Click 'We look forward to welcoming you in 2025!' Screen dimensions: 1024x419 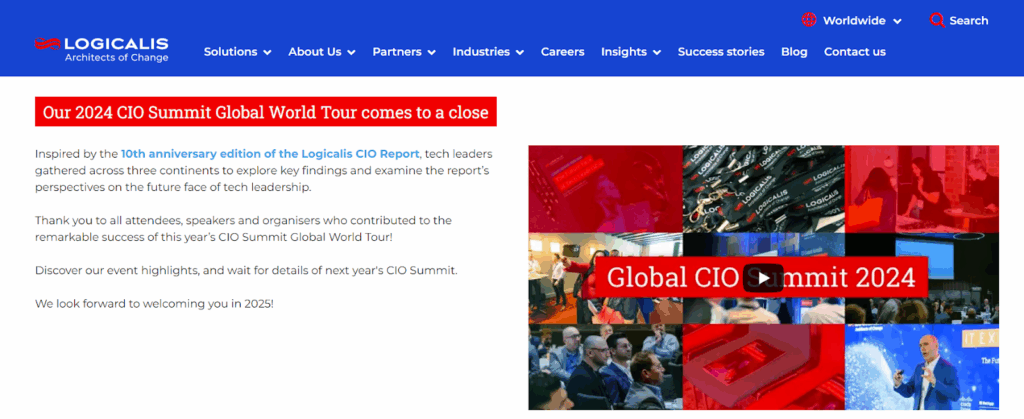(154, 303)
